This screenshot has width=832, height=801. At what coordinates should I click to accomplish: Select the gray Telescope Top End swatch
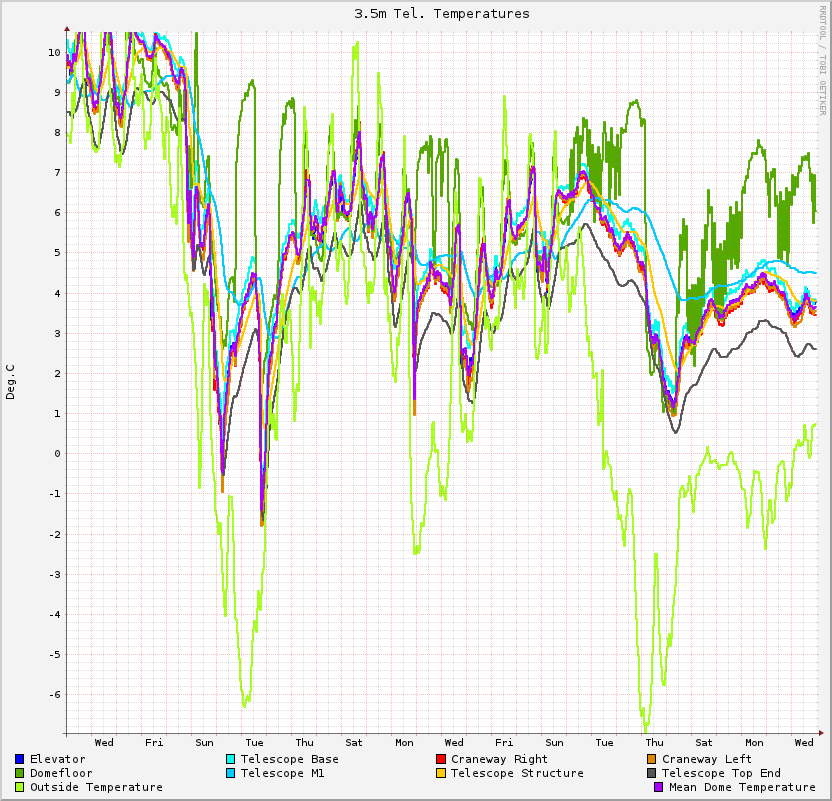[x=652, y=773]
